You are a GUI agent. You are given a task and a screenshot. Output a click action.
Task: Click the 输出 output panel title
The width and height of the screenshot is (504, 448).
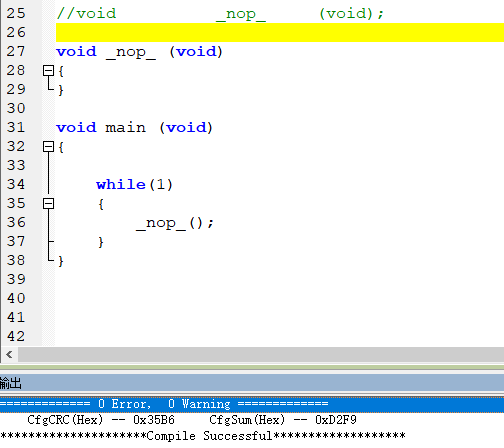(x=11, y=383)
